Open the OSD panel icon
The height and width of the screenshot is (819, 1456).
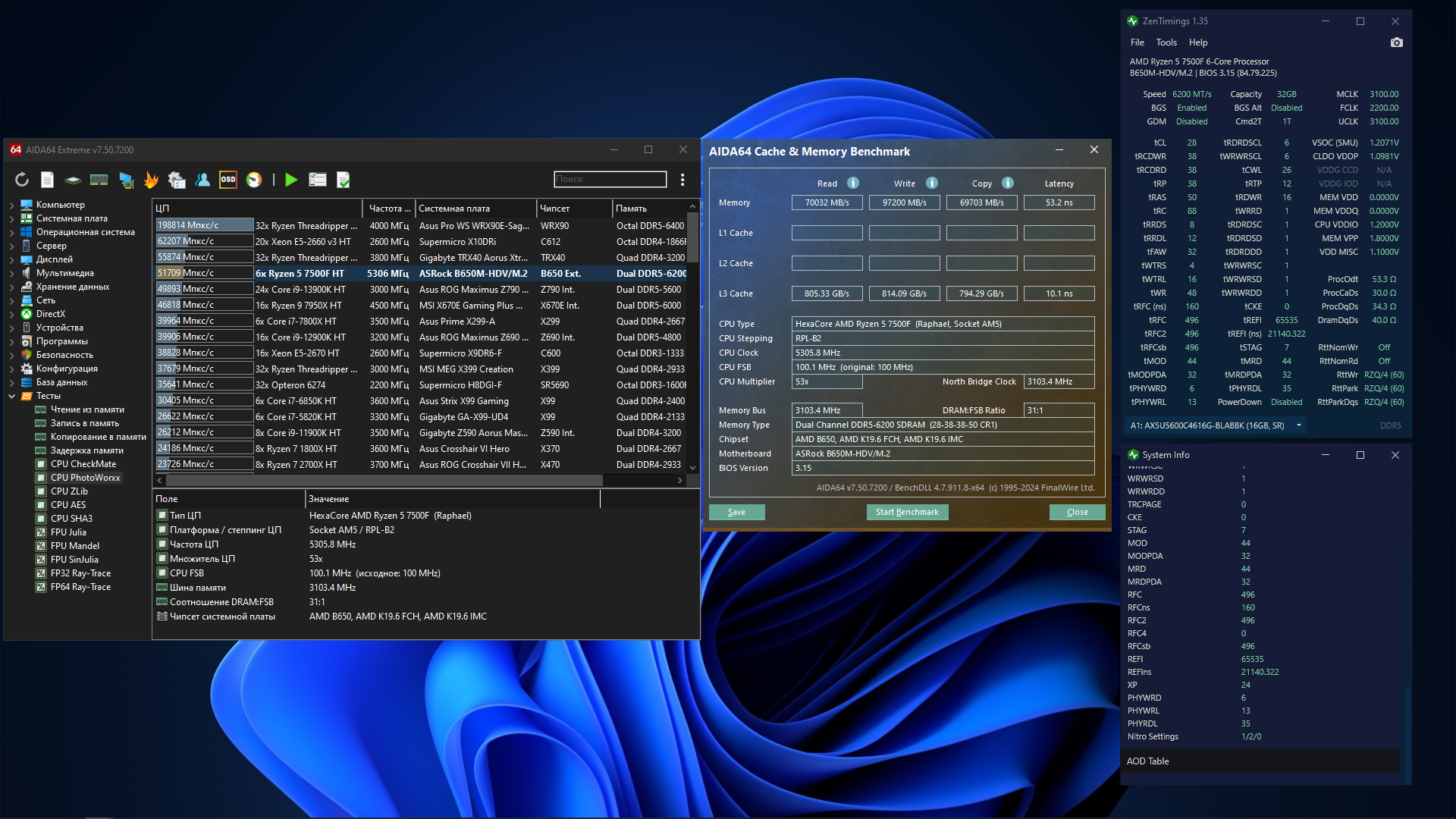227,180
